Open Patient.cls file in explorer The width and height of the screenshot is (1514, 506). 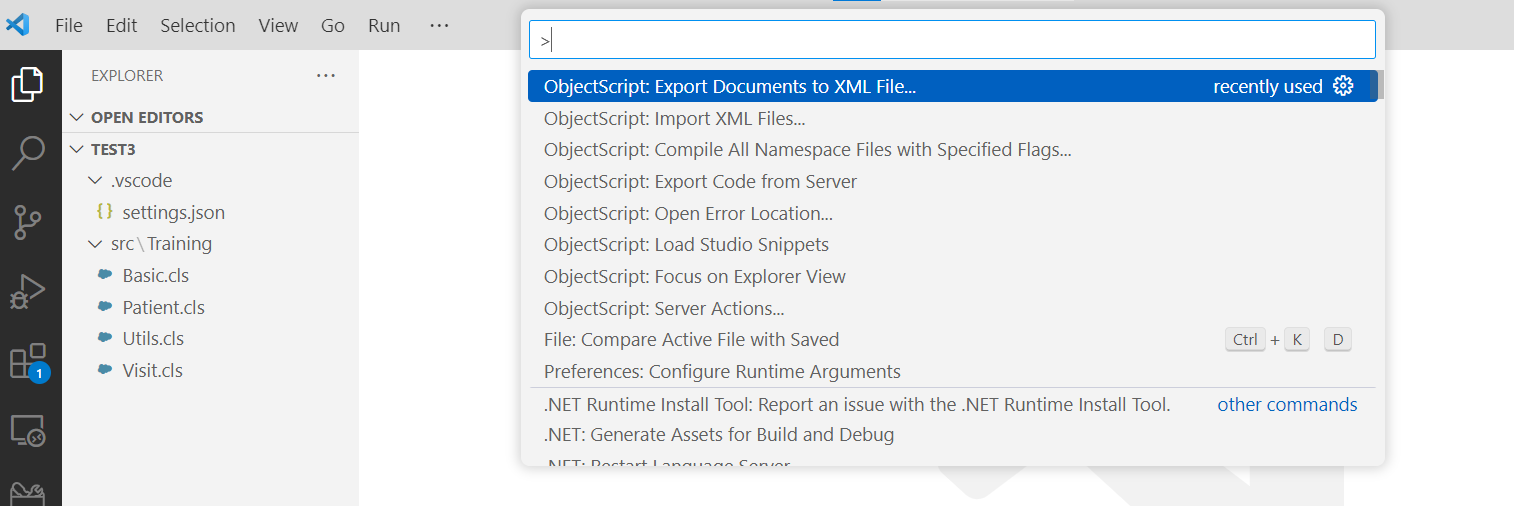point(163,307)
